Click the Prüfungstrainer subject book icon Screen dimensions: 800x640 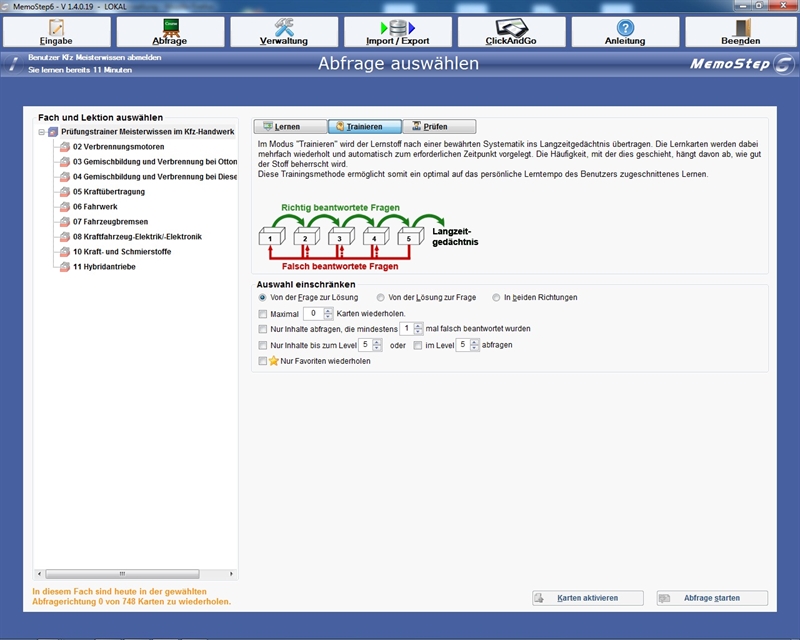[x=53, y=132]
